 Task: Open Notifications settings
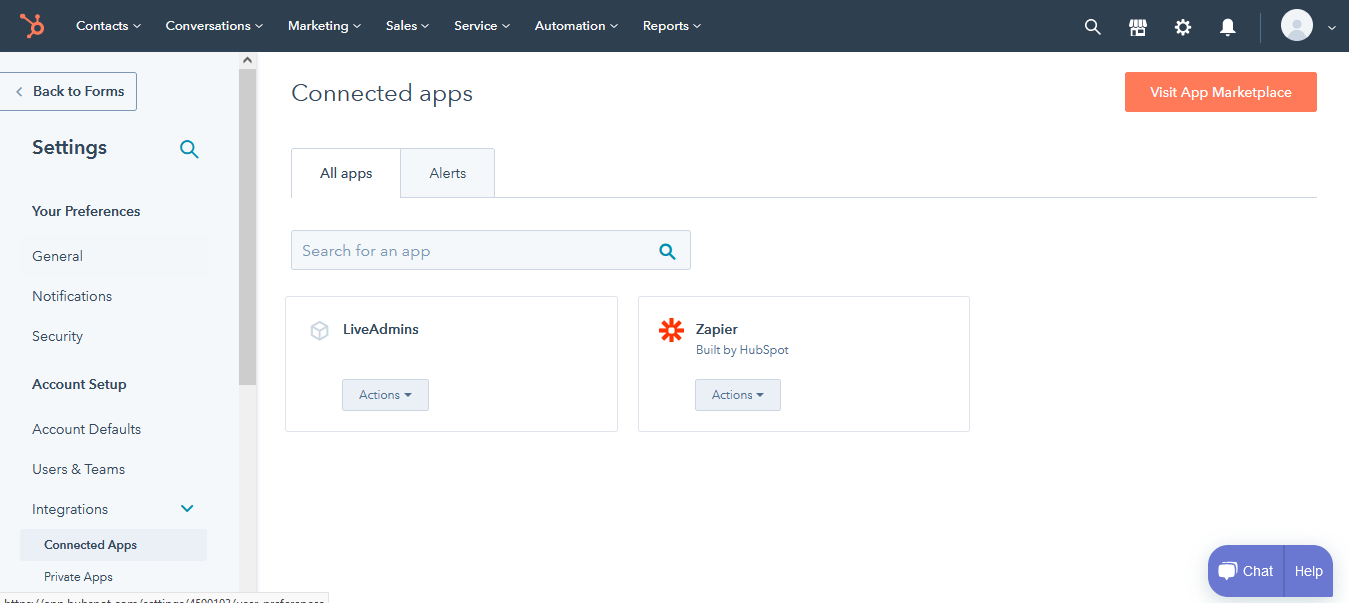72,296
